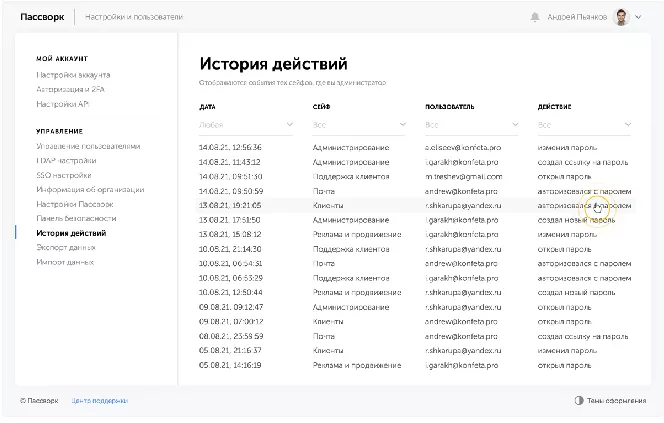Screen dimensions: 664x423
Task: Click the Центр поддержки footer link
Action: click(x=99, y=400)
